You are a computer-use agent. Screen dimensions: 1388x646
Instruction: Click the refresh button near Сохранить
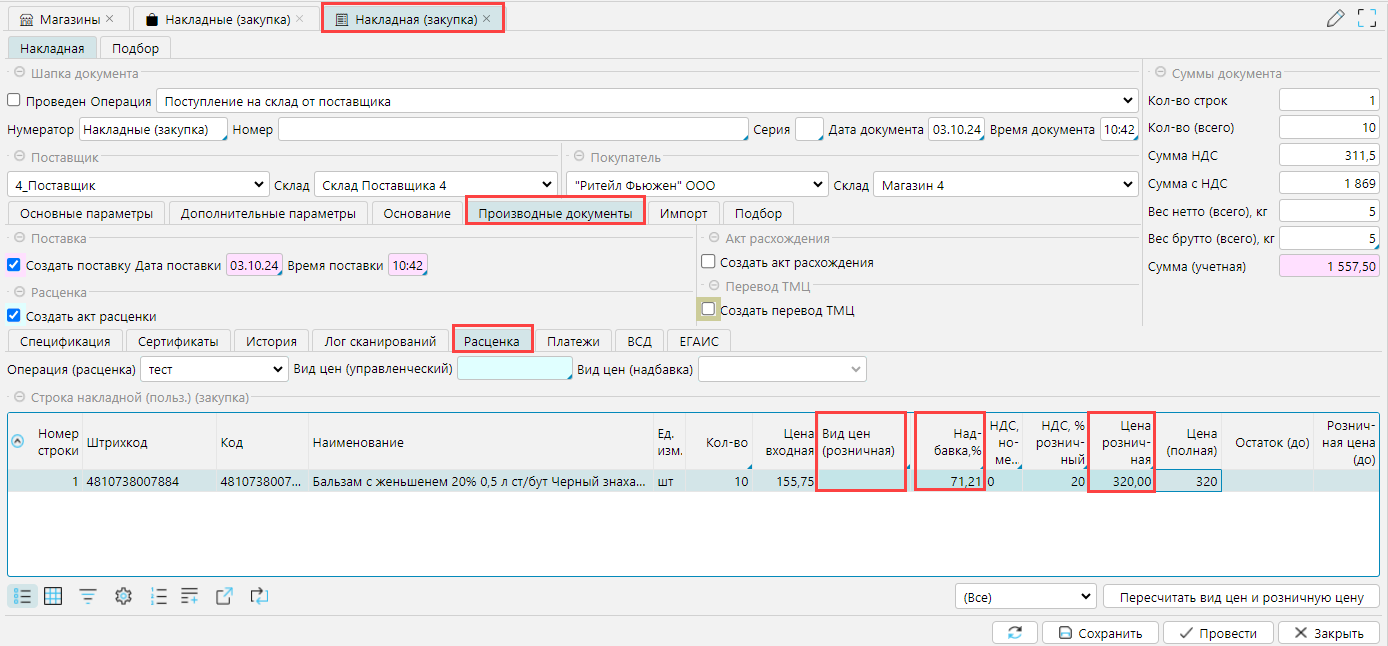pos(1014,633)
